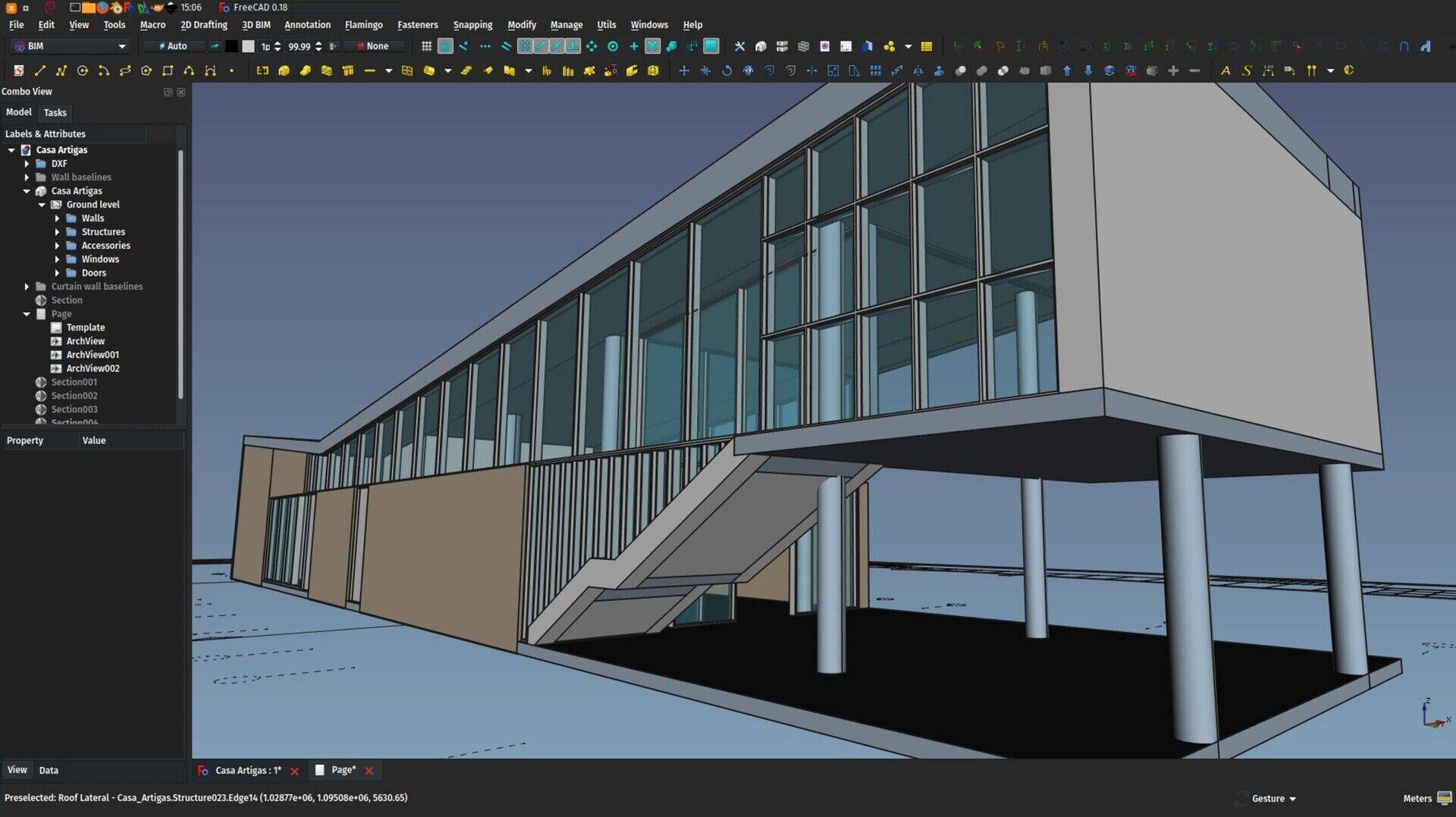This screenshot has width=1456, height=817.
Task: Select the Circle drawing tool
Action: tap(83, 70)
